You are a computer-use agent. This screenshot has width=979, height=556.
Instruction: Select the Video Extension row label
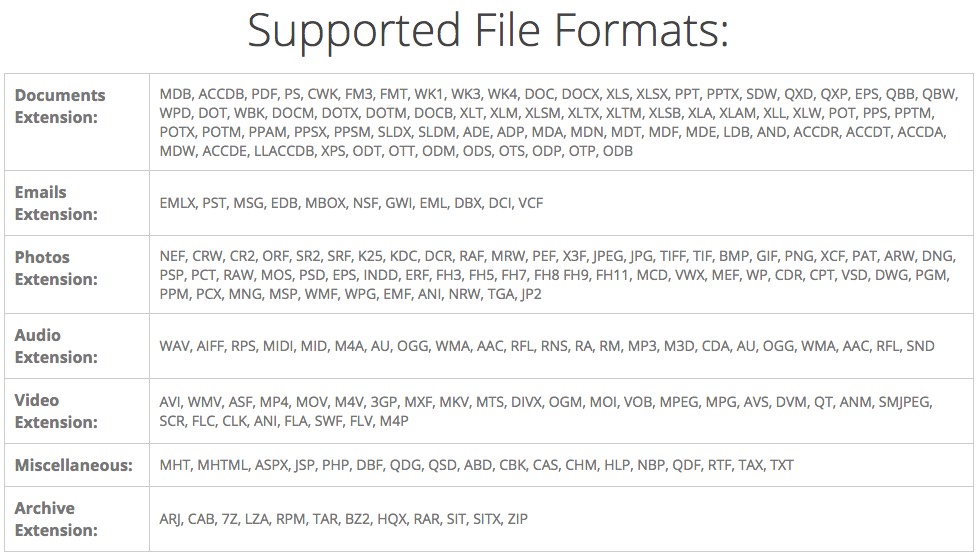(56, 411)
